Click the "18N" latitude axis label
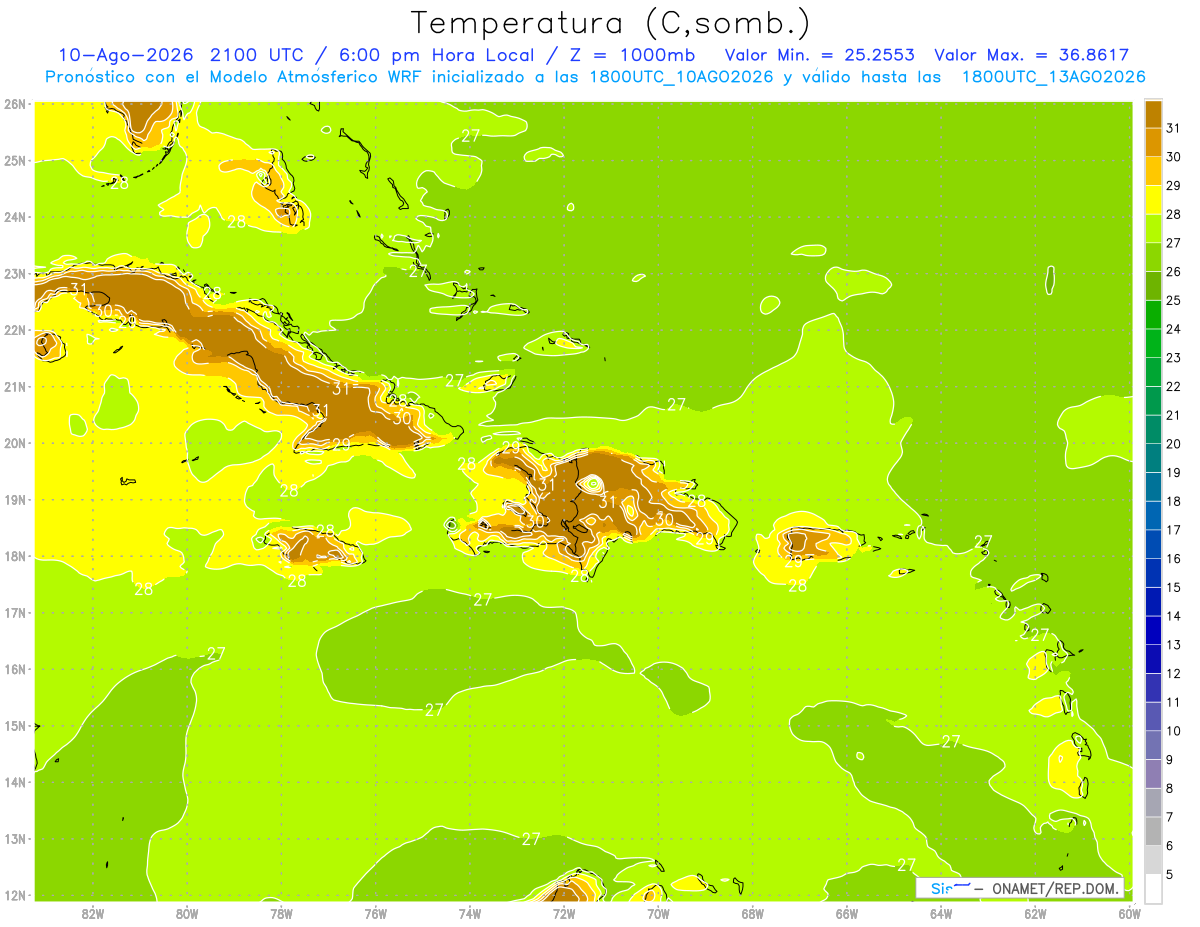1200x927 pixels. pos(15,556)
